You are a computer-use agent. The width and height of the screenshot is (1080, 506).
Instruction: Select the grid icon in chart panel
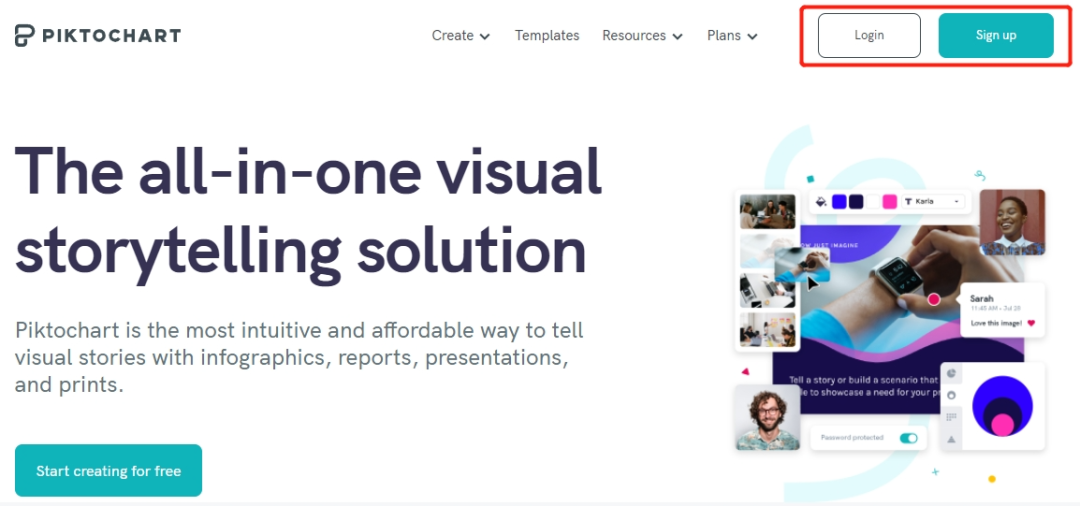[951, 417]
